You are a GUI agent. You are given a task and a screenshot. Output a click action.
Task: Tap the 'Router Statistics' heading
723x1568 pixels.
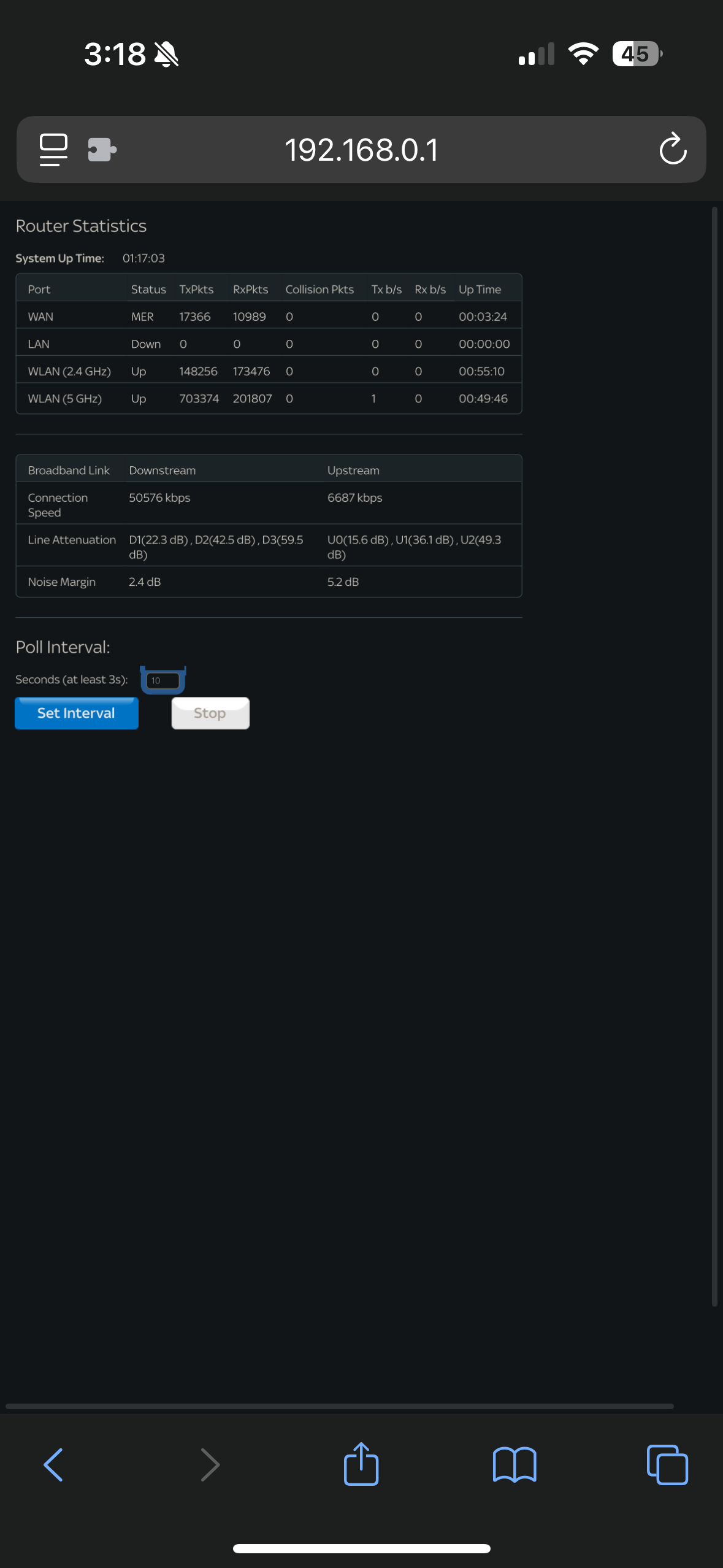click(81, 226)
